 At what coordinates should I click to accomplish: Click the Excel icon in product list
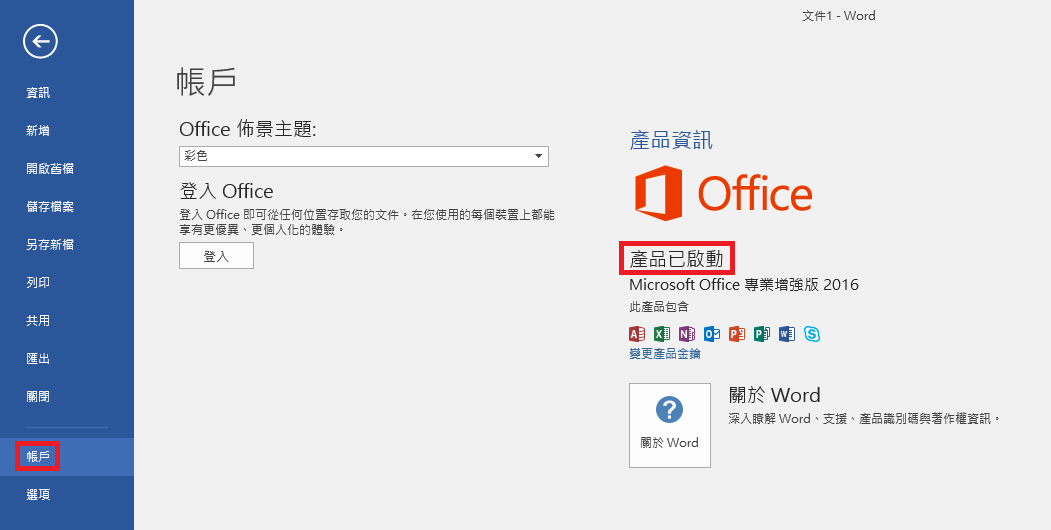pos(661,334)
